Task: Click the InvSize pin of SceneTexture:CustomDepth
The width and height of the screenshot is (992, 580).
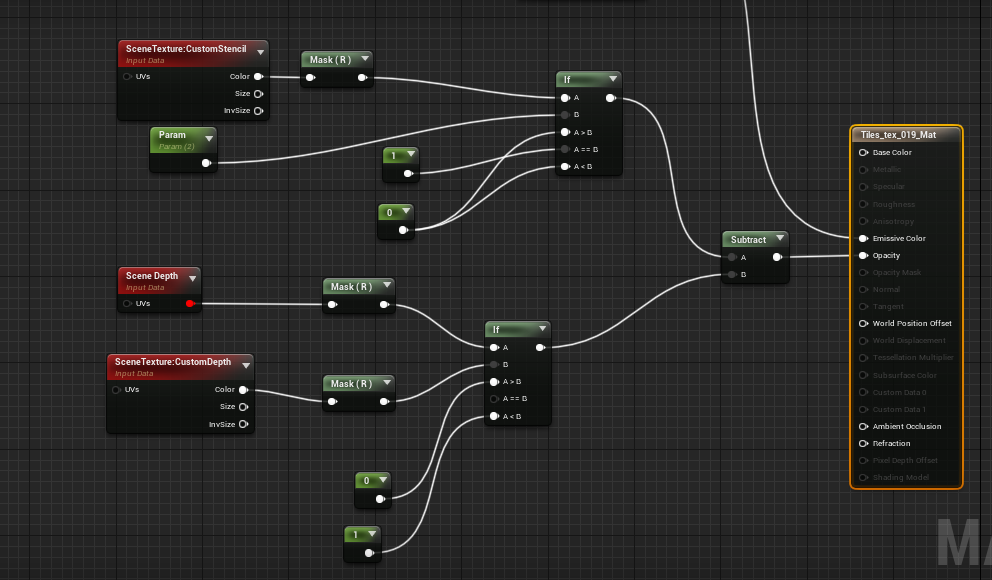Action: point(243,424)
